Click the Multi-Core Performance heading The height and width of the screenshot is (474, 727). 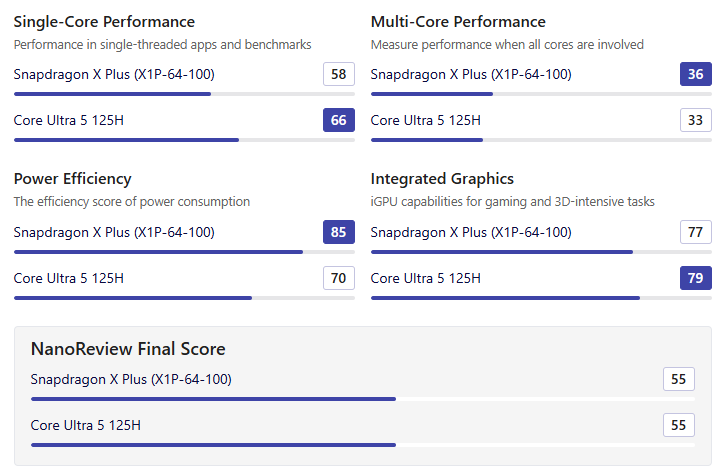(x=458, y=21)
